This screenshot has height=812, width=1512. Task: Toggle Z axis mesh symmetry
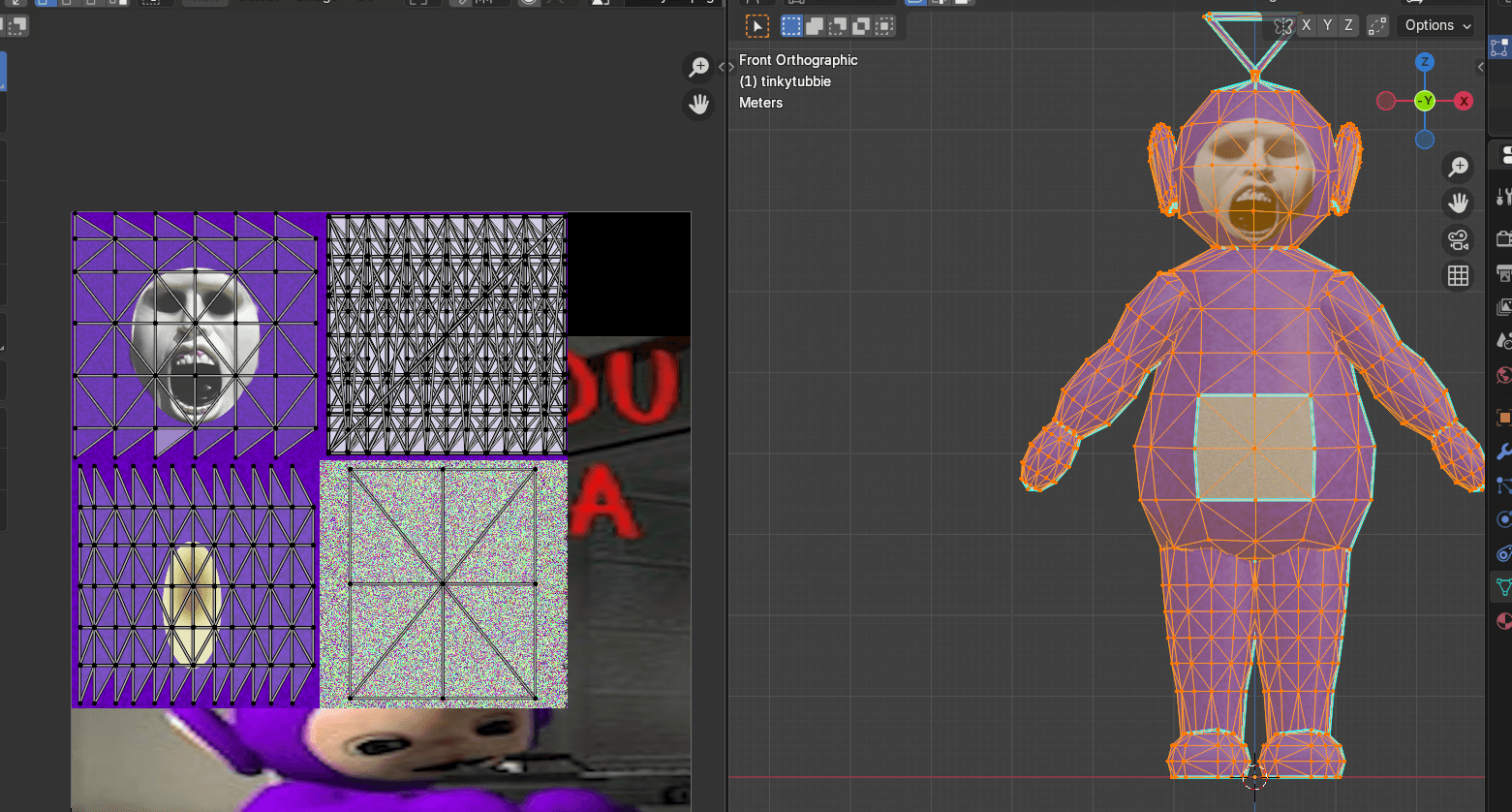pyautogui.click(x=1348, y=25)
